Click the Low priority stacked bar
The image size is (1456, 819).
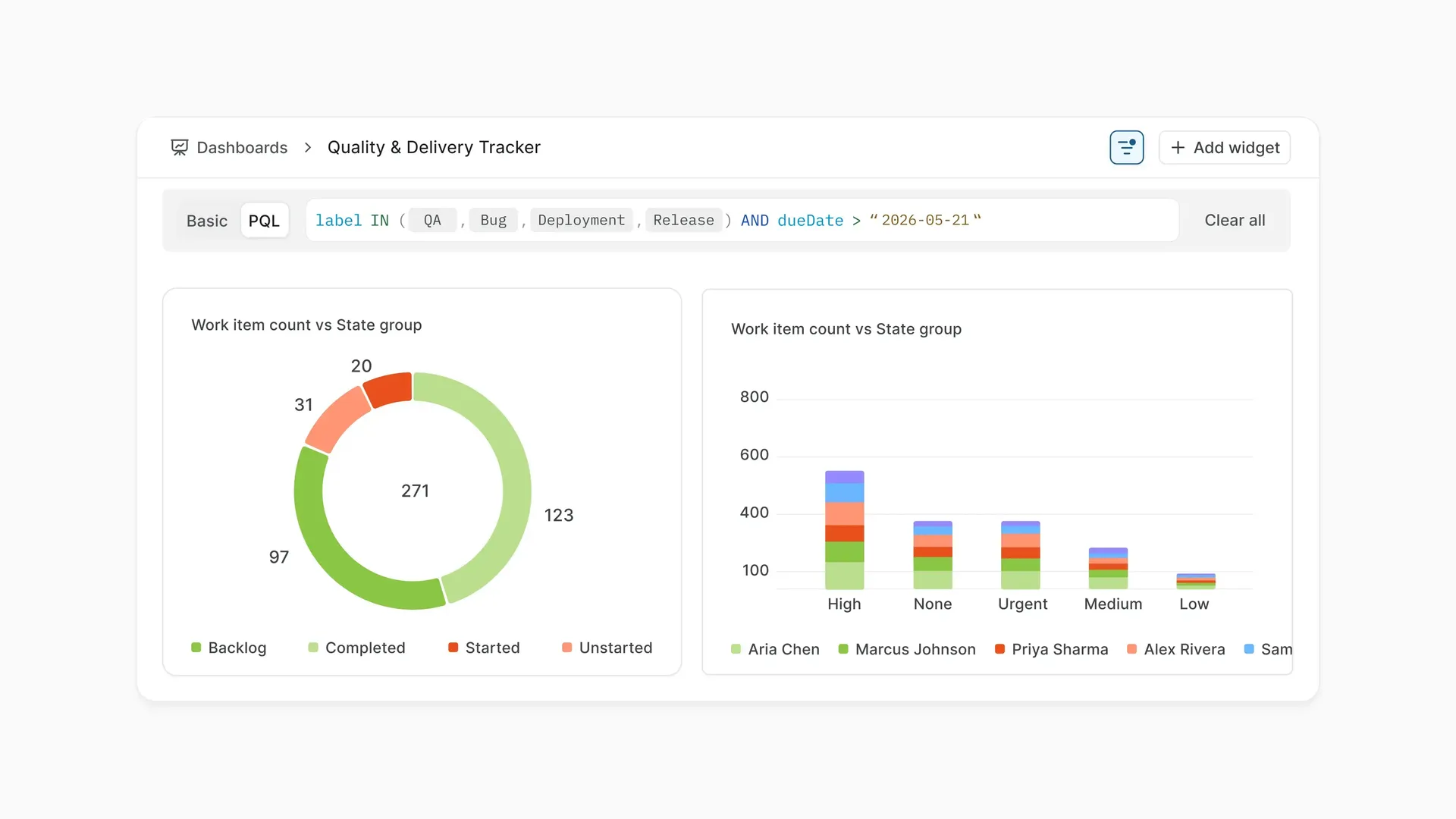(x=1196, y=581)
